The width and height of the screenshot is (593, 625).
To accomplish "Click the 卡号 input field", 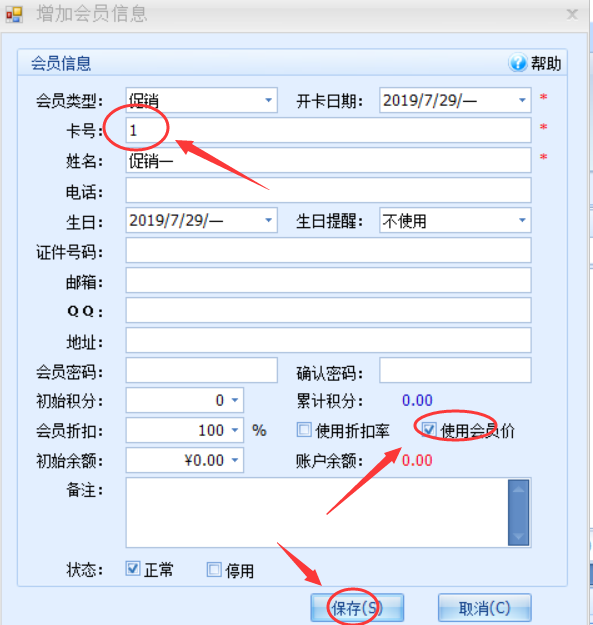I will click(x=328, y=130).
